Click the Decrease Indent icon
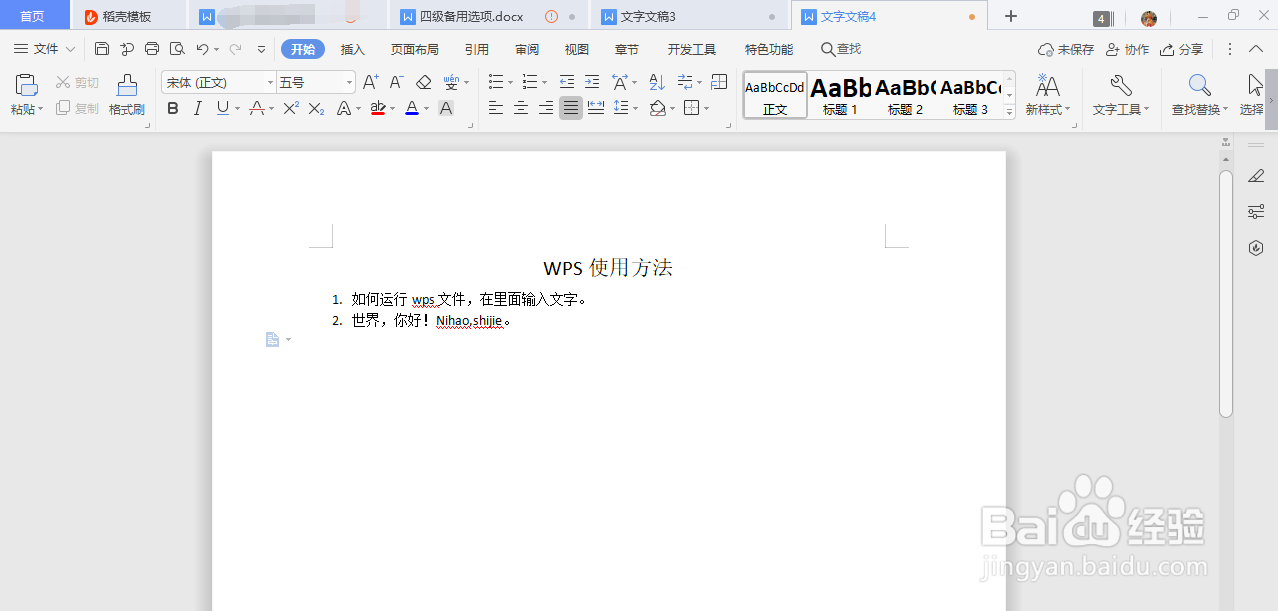The width and height of the screenshot is (1278, 611). pos(567,82)
